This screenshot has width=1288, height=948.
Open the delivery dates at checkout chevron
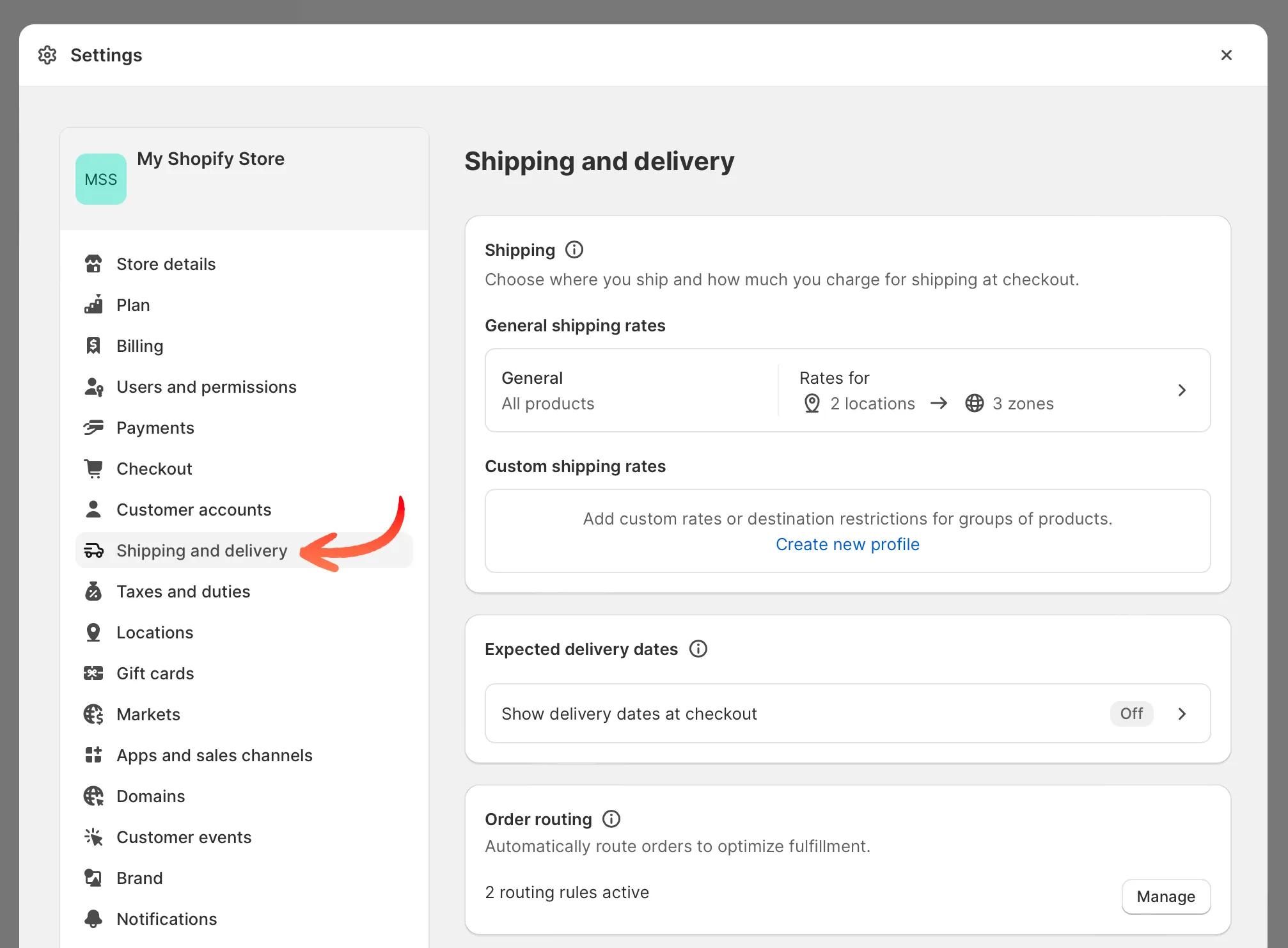1182,714
